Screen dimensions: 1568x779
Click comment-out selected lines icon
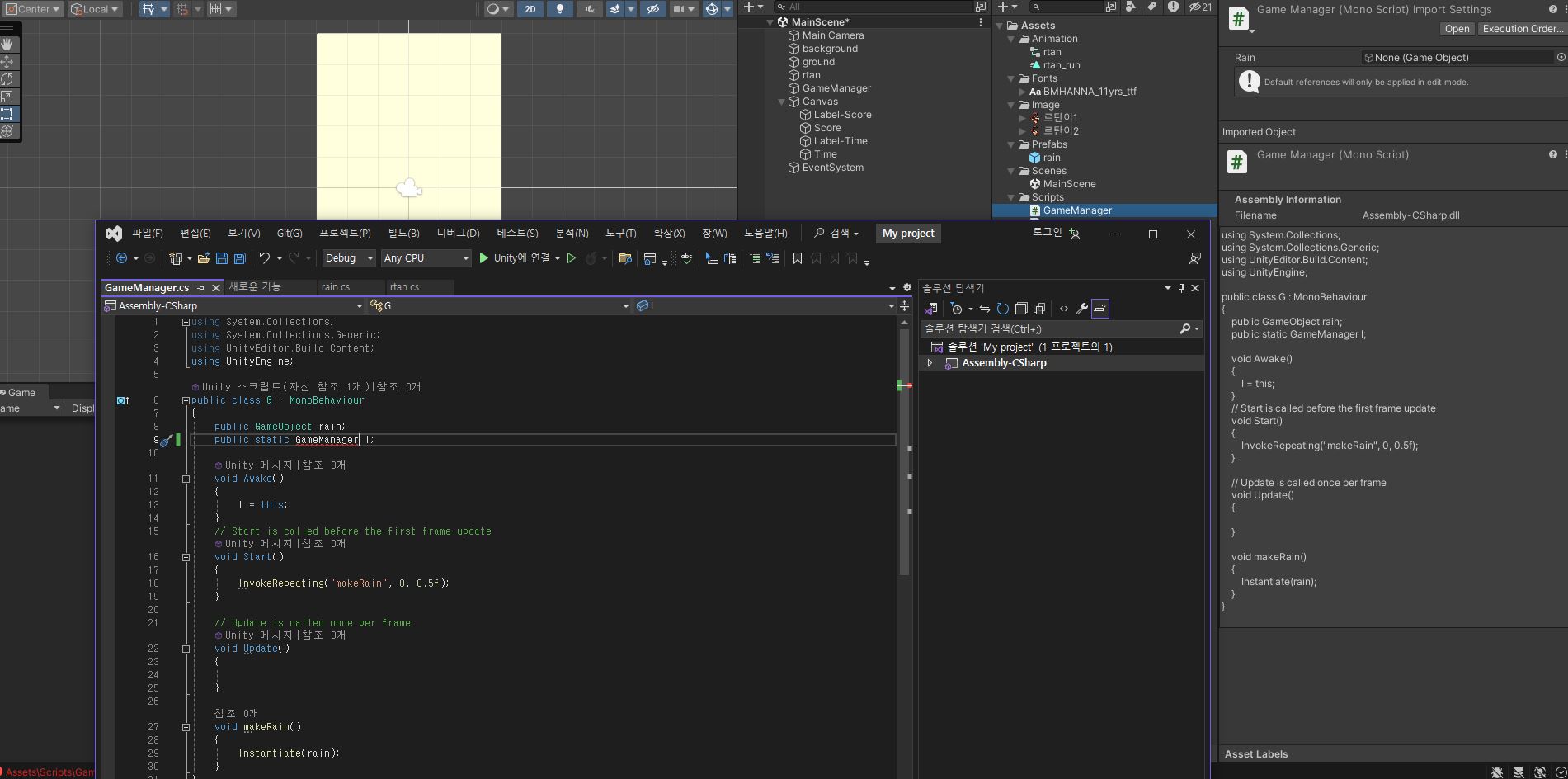pos(754,258)
